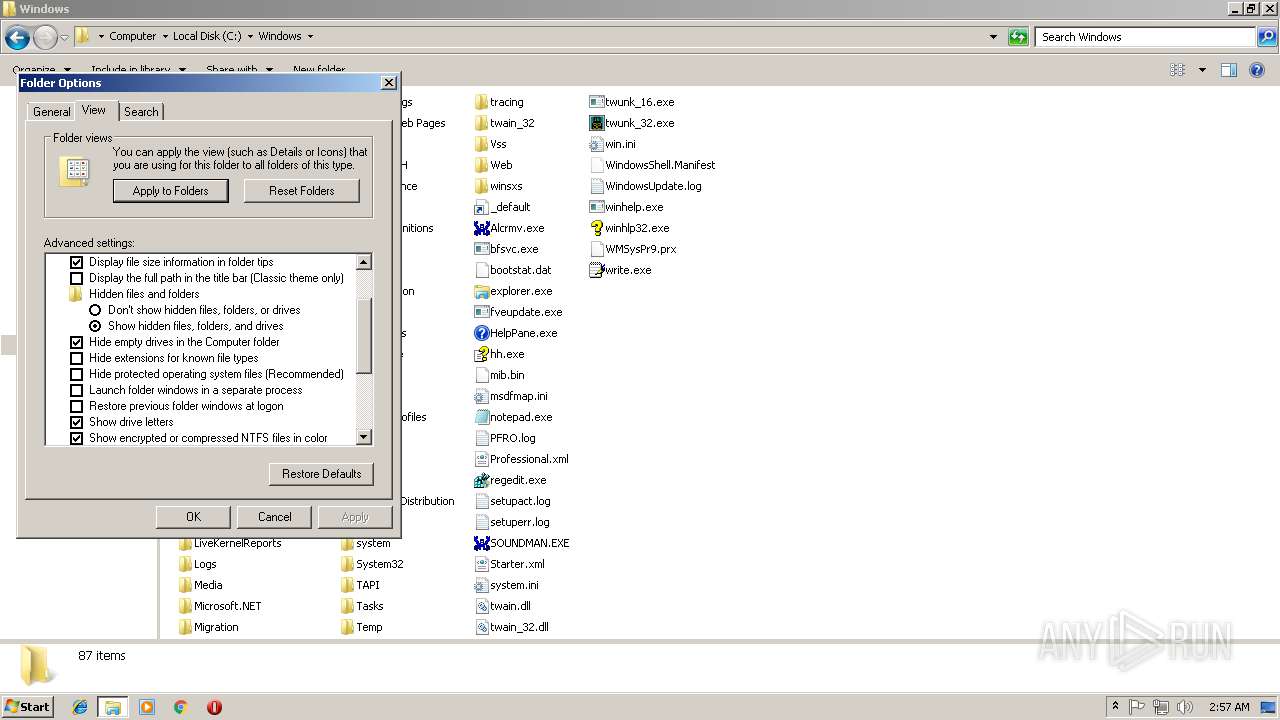Click the Back navigation arrow
Image resolution: width=1280 pixels, height=720 pixels.
point(17,38)
